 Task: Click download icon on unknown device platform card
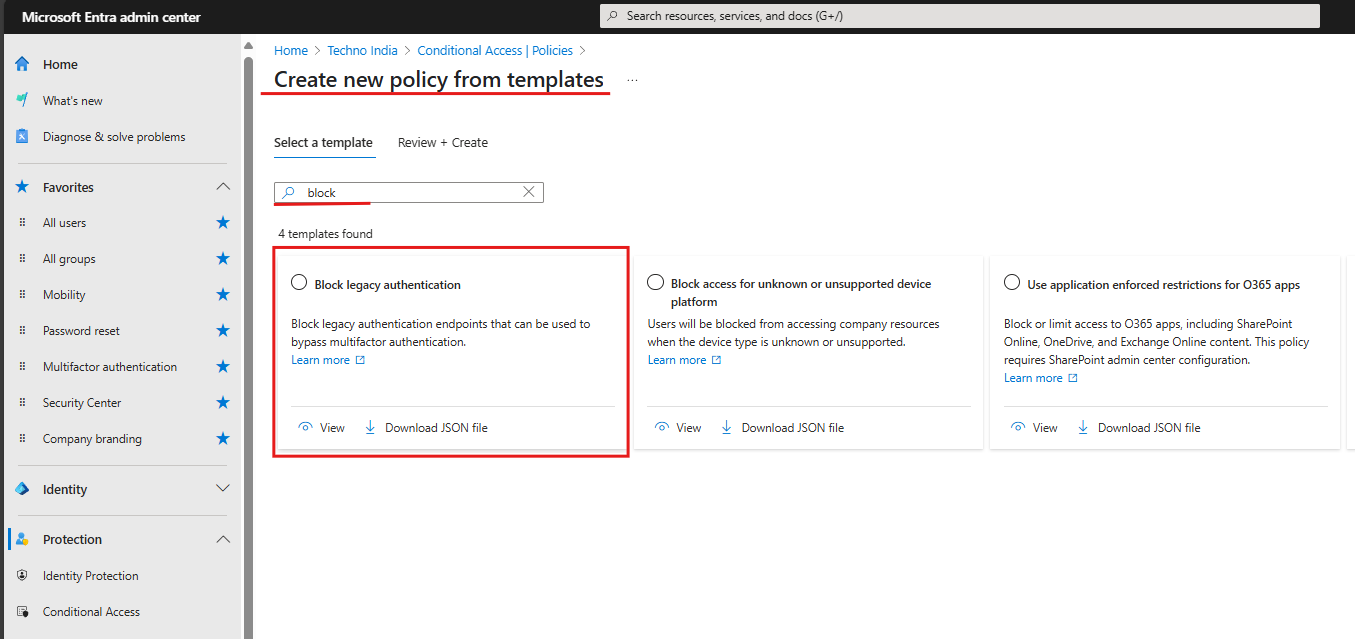pyautogui.click(x=727, y=427)
